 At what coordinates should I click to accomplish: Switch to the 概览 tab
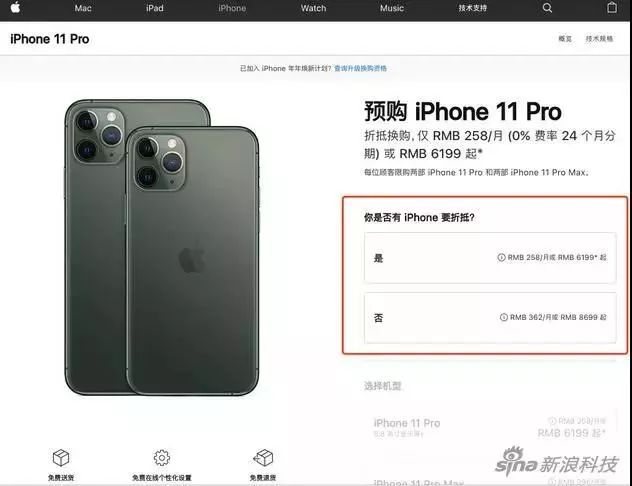click(565, 39)
